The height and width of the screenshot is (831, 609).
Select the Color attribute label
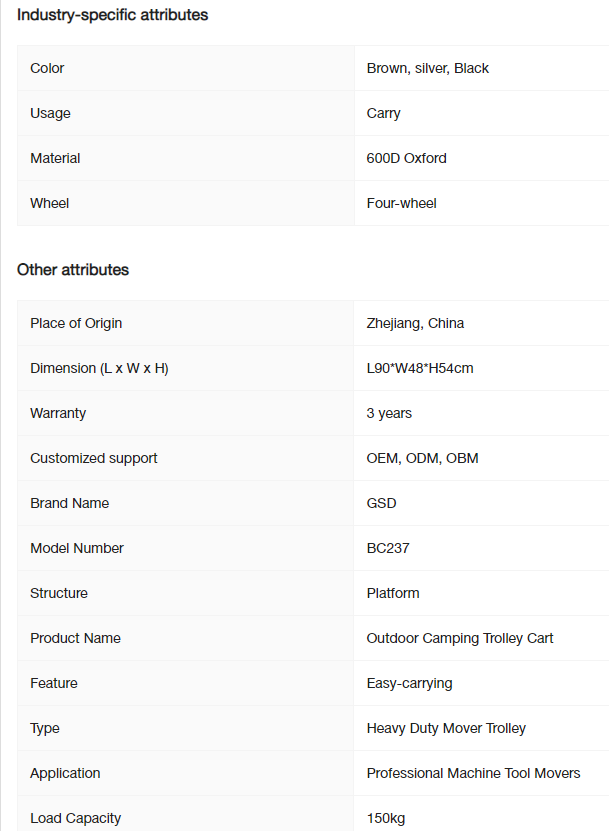[47, 68]
